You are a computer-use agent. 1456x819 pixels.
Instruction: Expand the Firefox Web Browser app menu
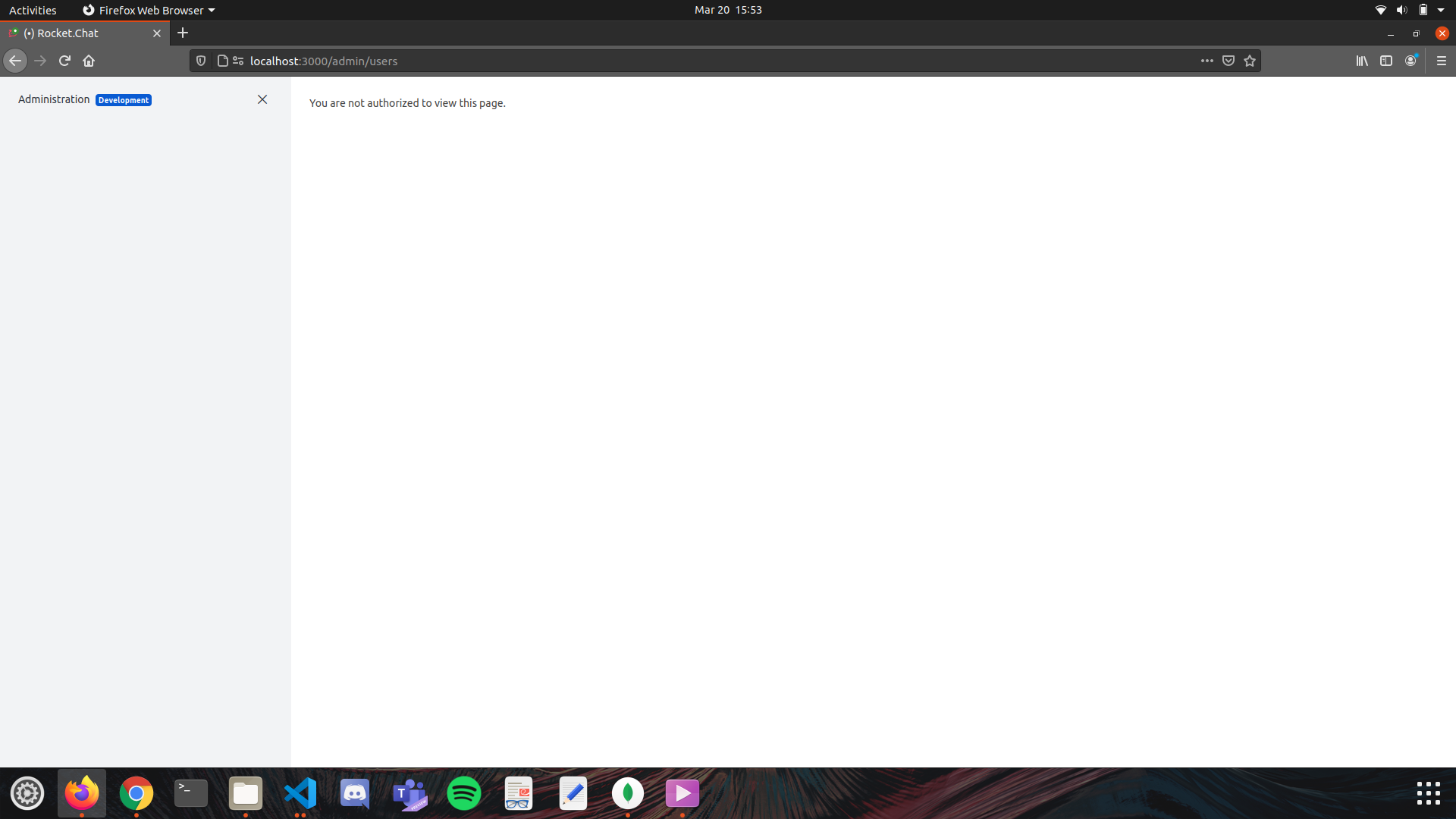coord(149,10)
